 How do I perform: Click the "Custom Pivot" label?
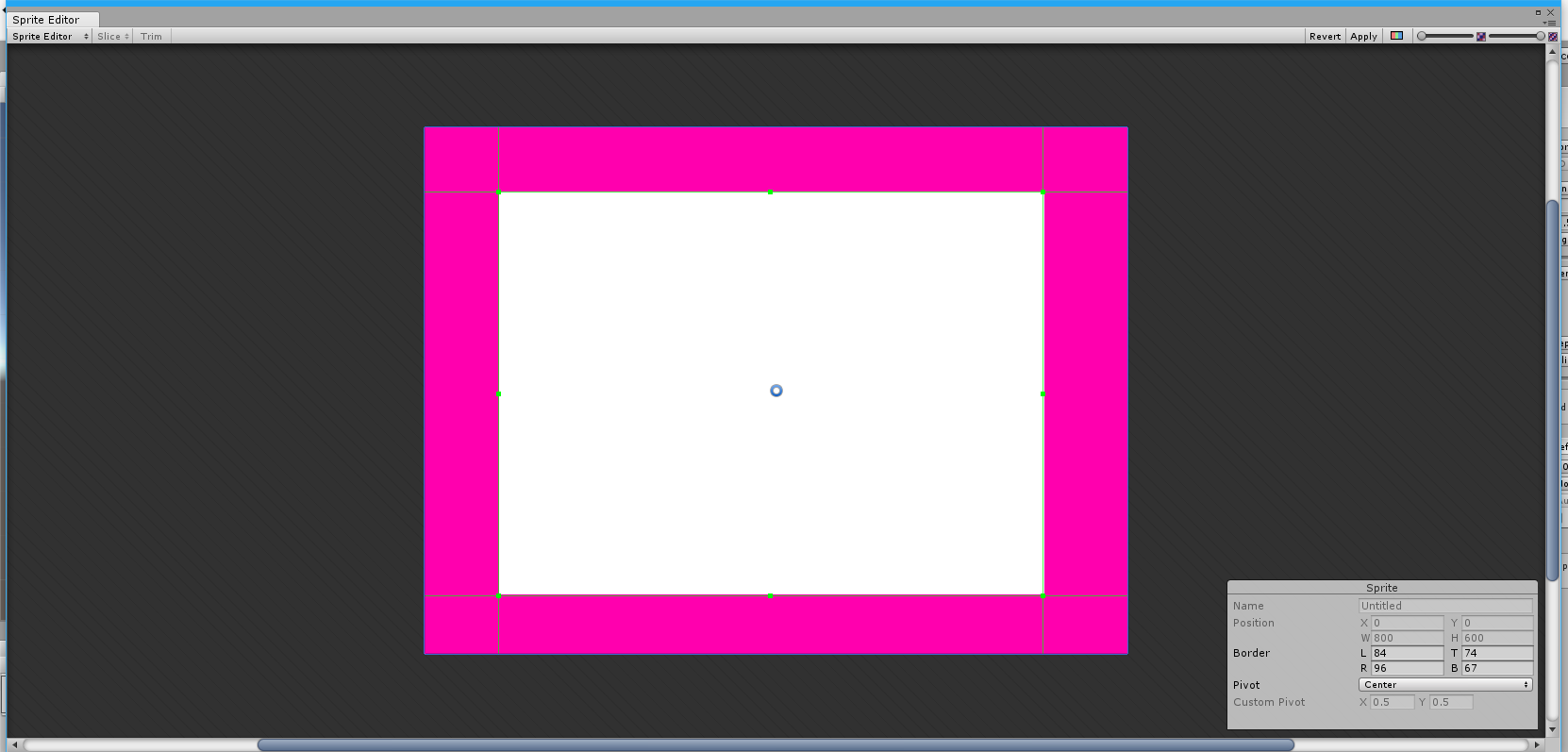click(x=1269, y=702)
